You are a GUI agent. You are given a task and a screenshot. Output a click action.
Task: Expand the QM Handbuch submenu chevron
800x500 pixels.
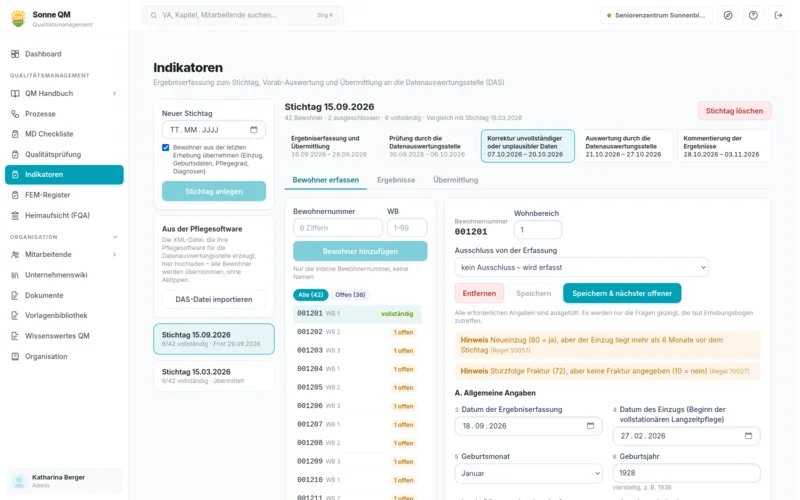pyautogui.click(x=114, y=94)
